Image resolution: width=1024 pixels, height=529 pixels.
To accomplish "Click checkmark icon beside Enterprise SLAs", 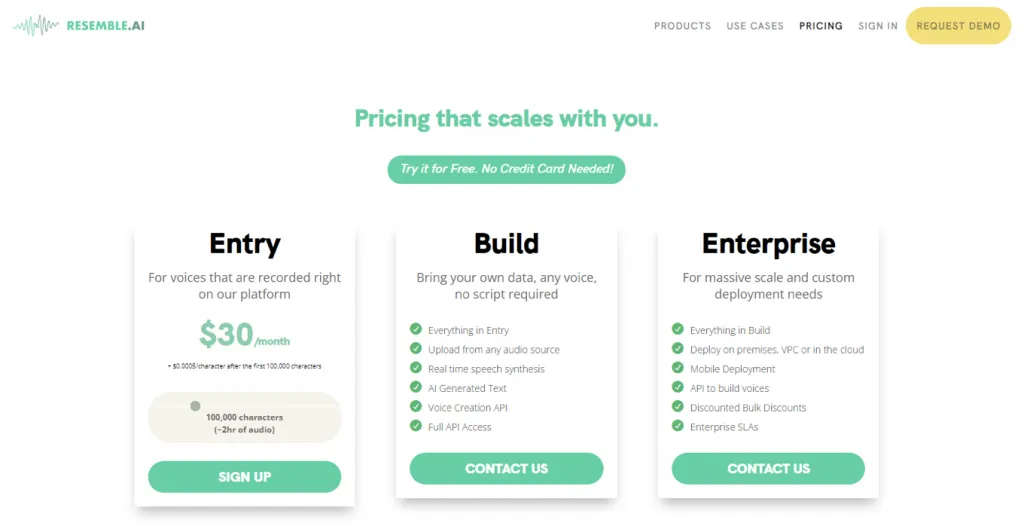I will click(678, 426).
